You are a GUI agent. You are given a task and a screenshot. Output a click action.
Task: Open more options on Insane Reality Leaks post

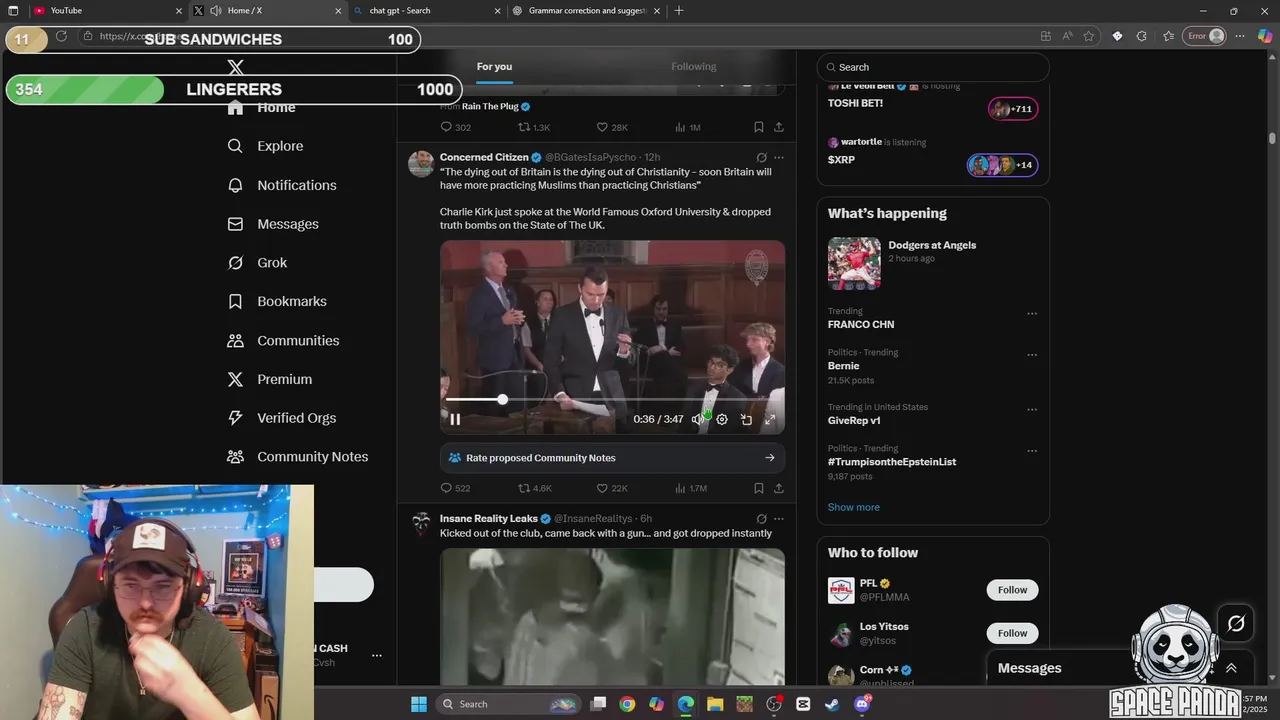click(x=779, y=519)
